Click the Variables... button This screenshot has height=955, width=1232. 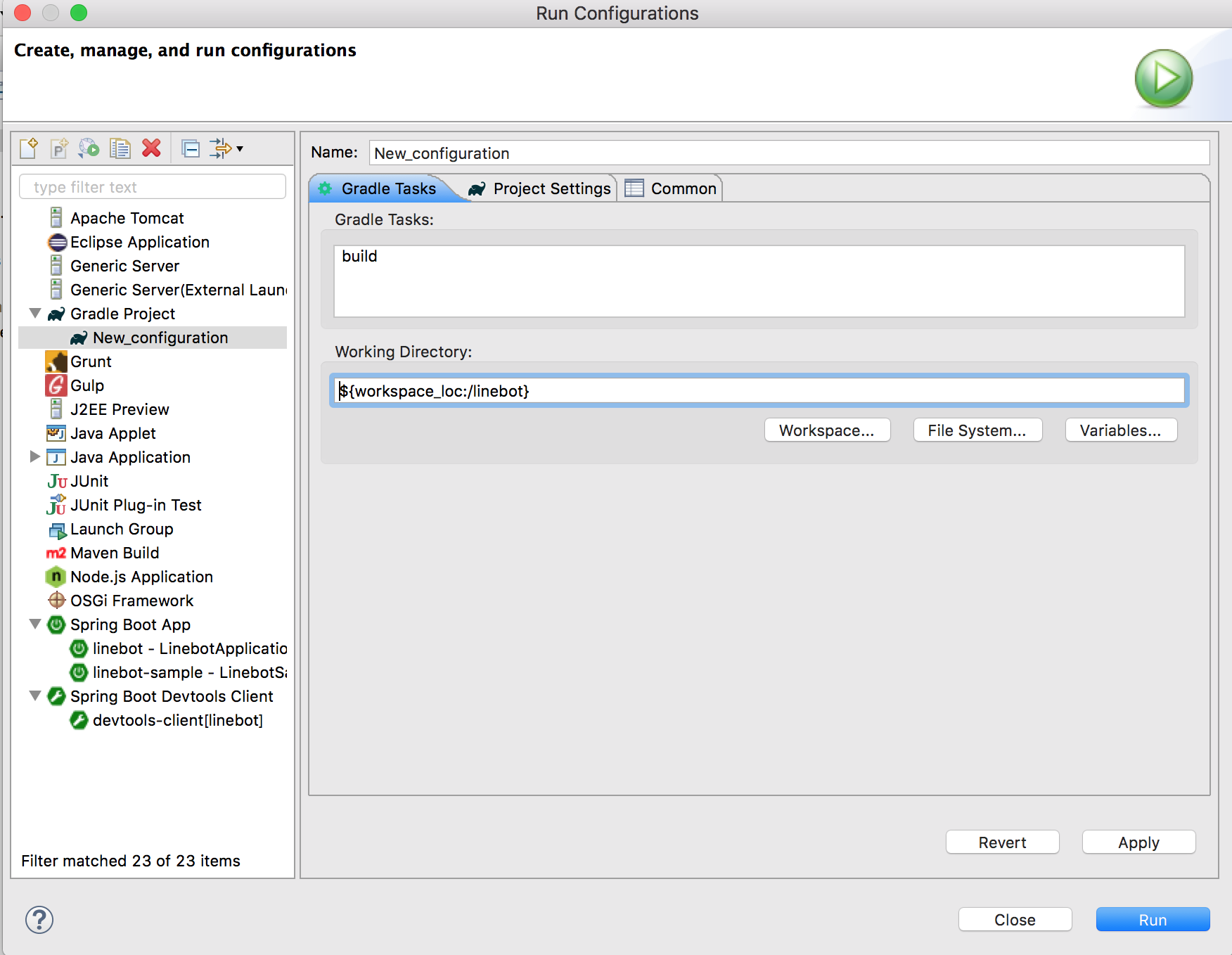coord(1120,430)
